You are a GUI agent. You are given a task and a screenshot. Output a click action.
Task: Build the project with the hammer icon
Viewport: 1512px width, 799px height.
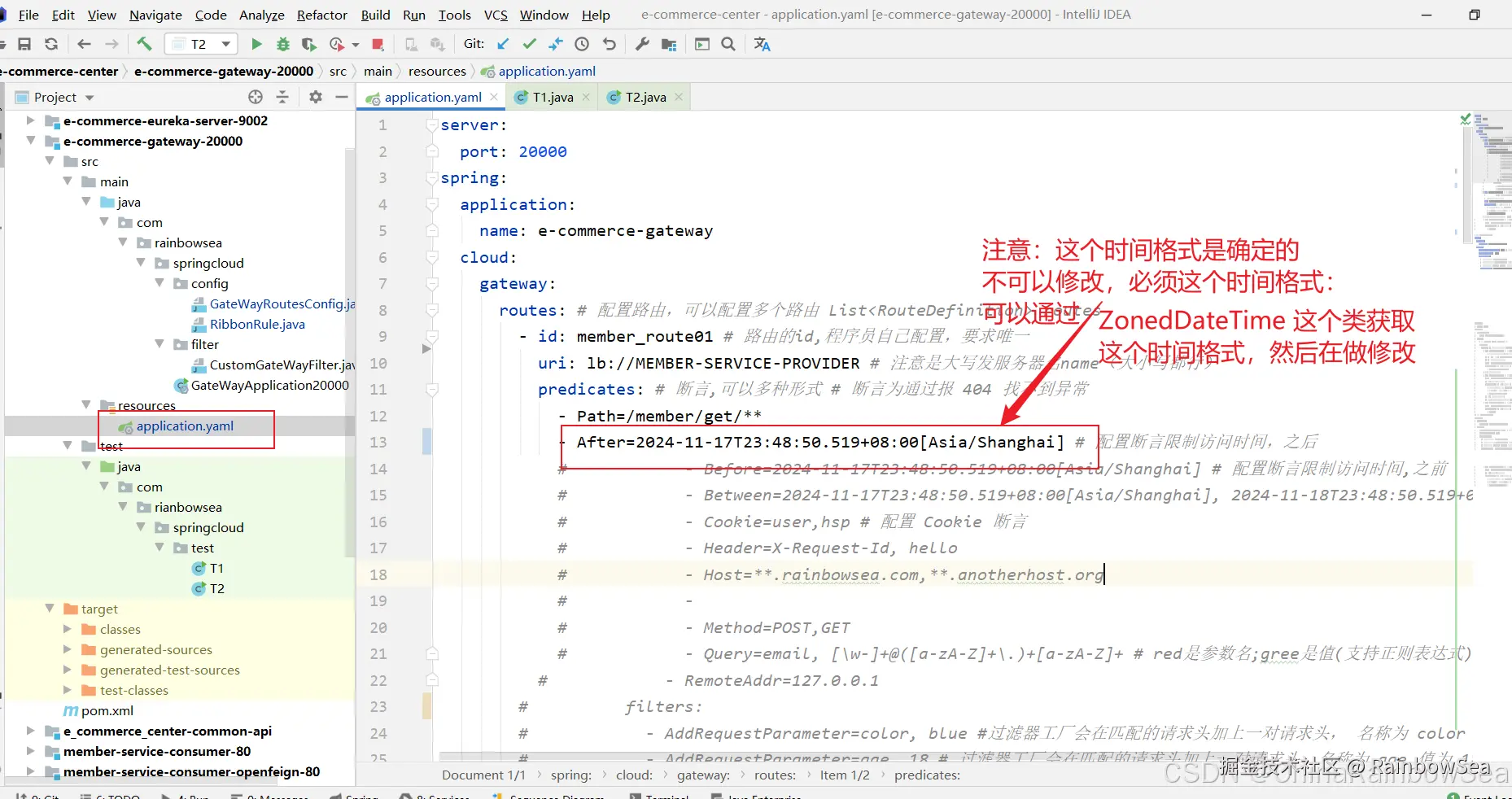coord(144,44)
